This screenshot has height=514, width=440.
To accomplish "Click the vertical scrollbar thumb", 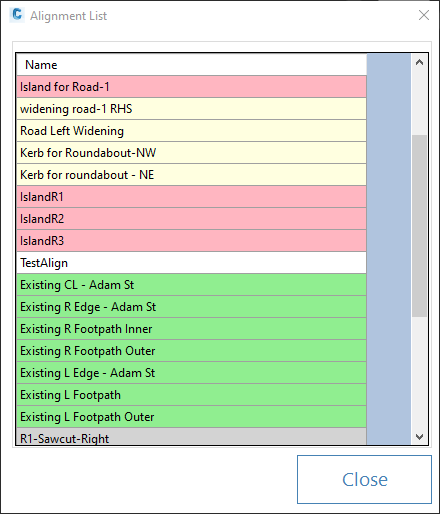I will (x=419, y=226).
